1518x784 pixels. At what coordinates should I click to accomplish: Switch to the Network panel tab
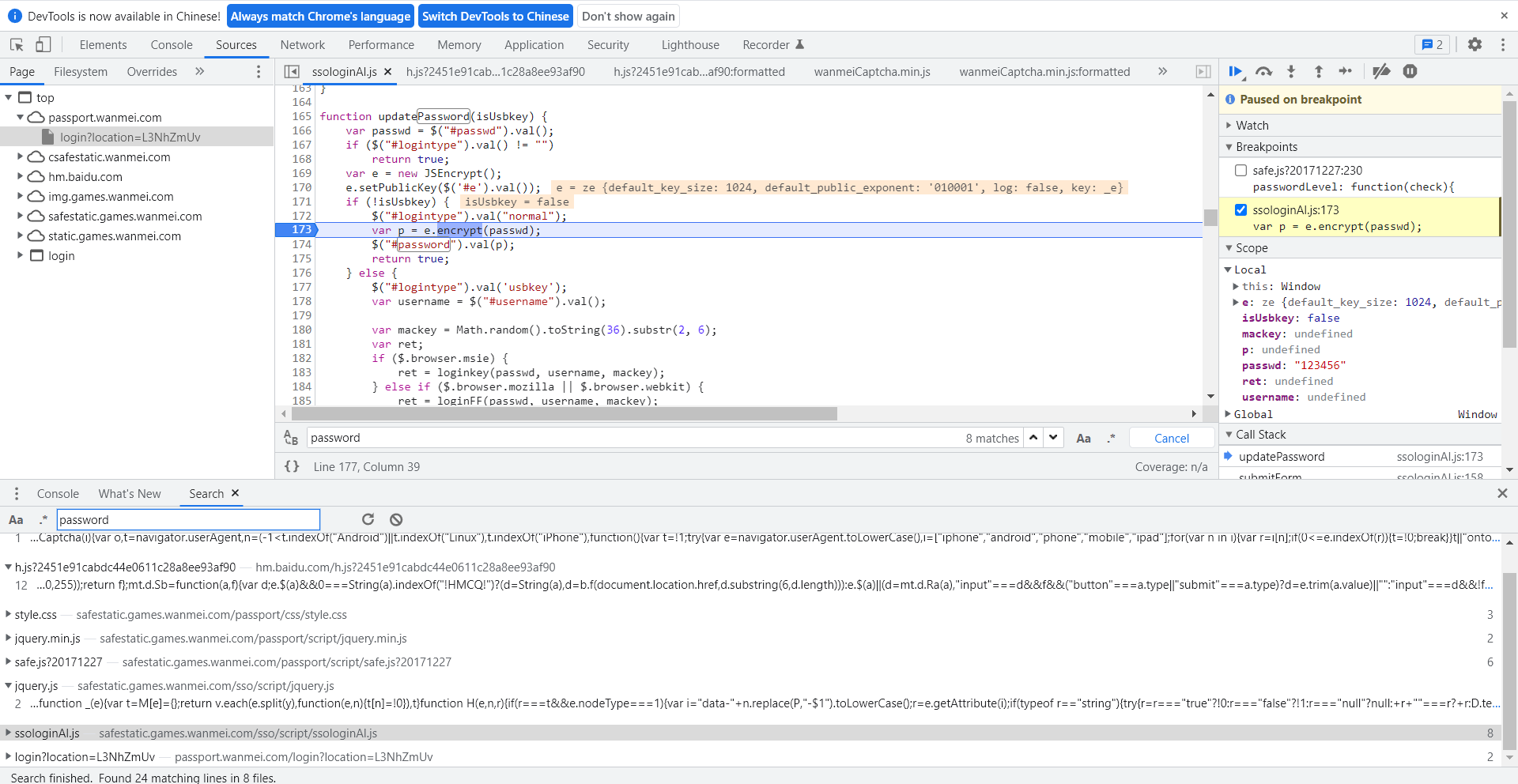303,45
